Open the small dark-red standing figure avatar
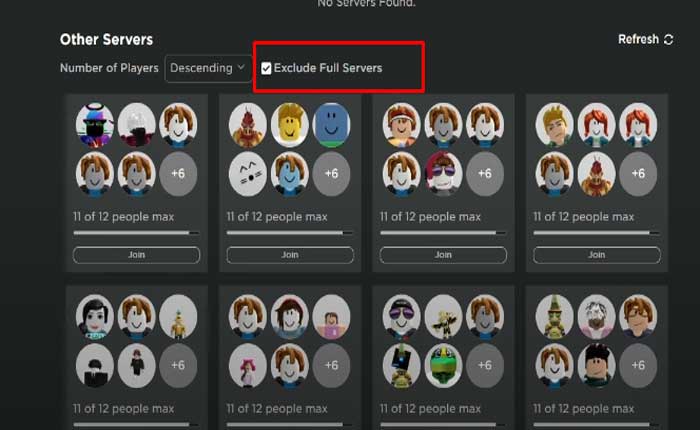 (137, 365)
